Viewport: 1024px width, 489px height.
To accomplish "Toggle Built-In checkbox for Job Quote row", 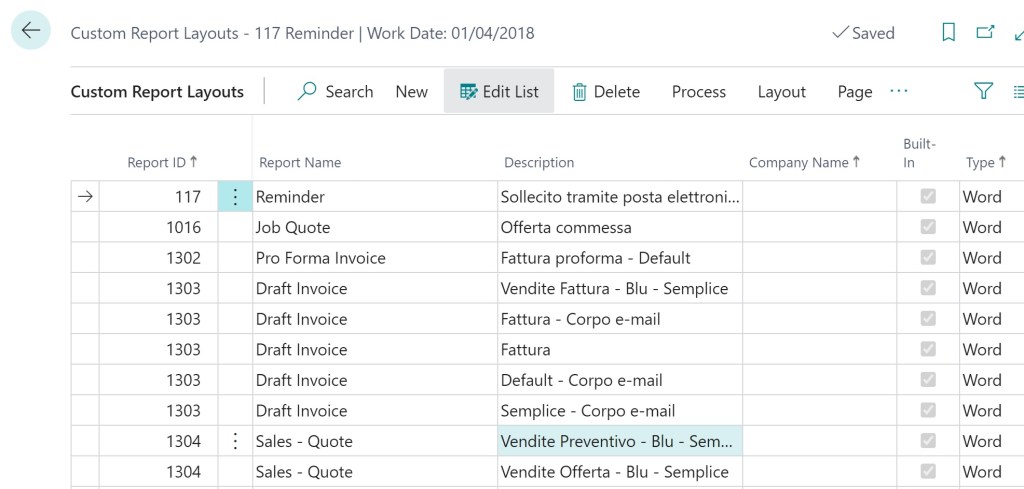I will tap(928, 227).
